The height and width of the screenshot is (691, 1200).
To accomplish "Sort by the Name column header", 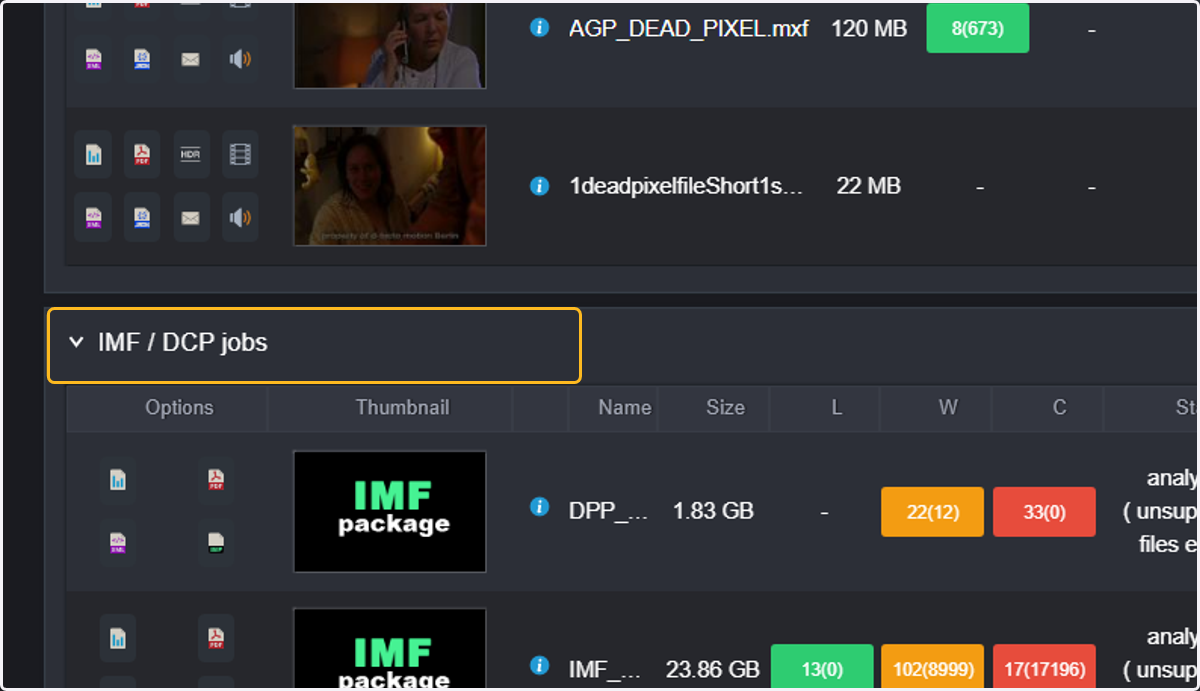I will click(x=625, y=408).
